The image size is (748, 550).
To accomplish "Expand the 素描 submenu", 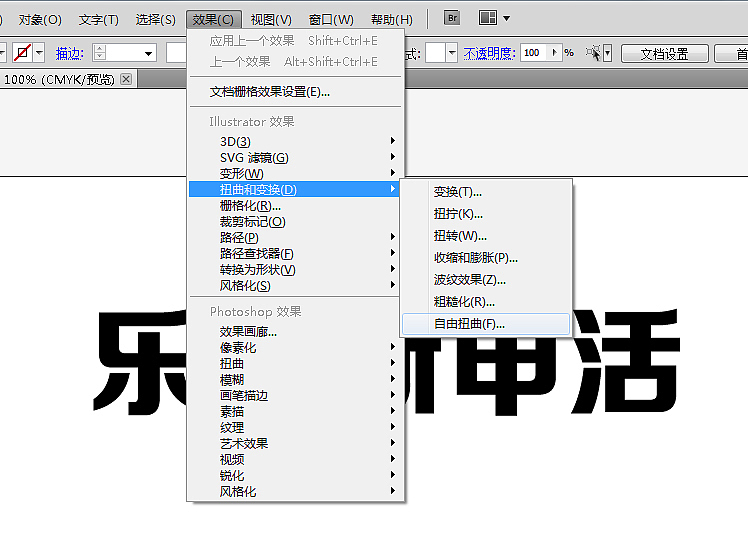I will click(x=294, y=412).
